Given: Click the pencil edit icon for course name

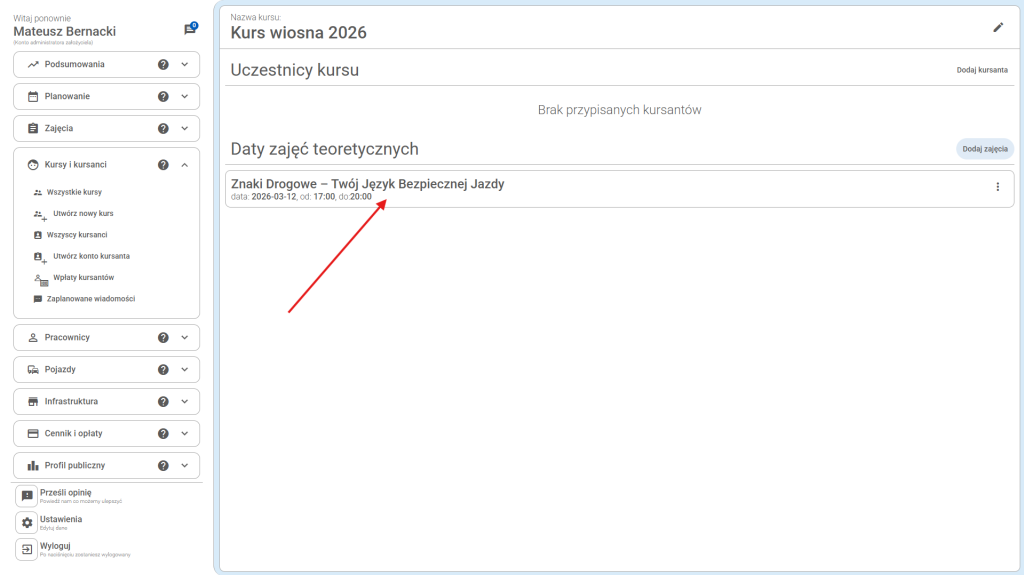Looking at the screenshot, I should pos(997,27).
